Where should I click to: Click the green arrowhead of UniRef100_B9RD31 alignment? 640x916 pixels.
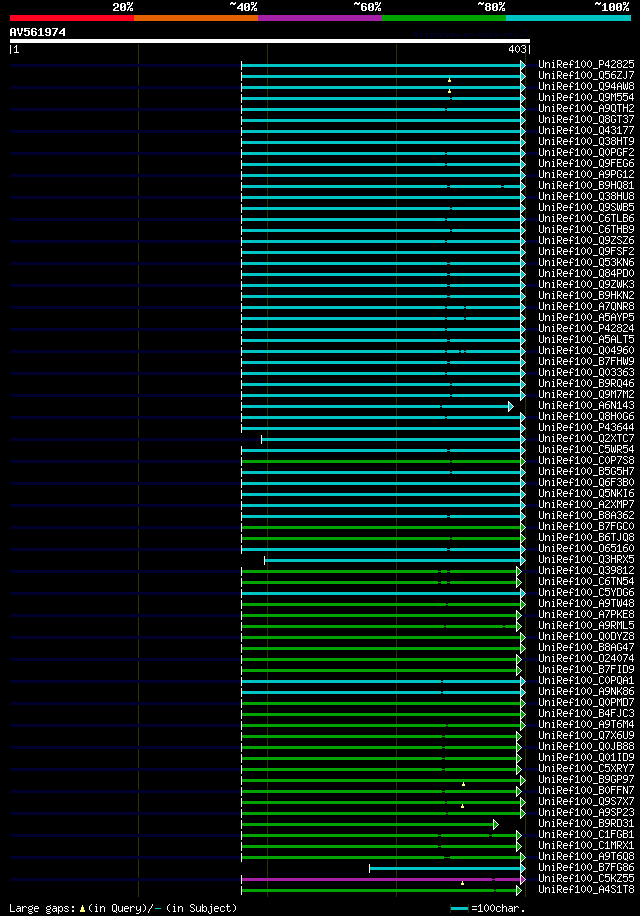point(496,824)
